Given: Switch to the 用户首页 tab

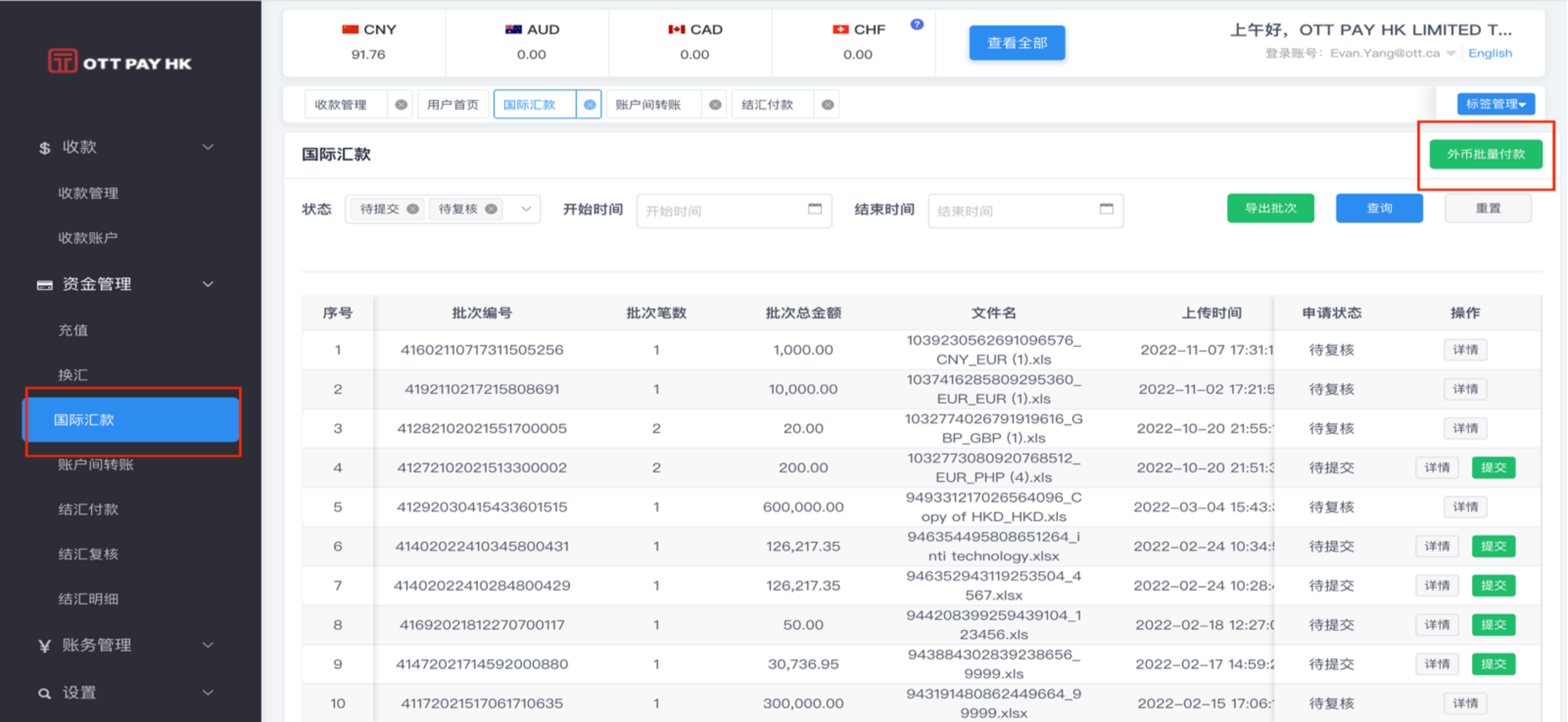Looking at the screenshot, I should pyautogui.click(x=453, y=104).
